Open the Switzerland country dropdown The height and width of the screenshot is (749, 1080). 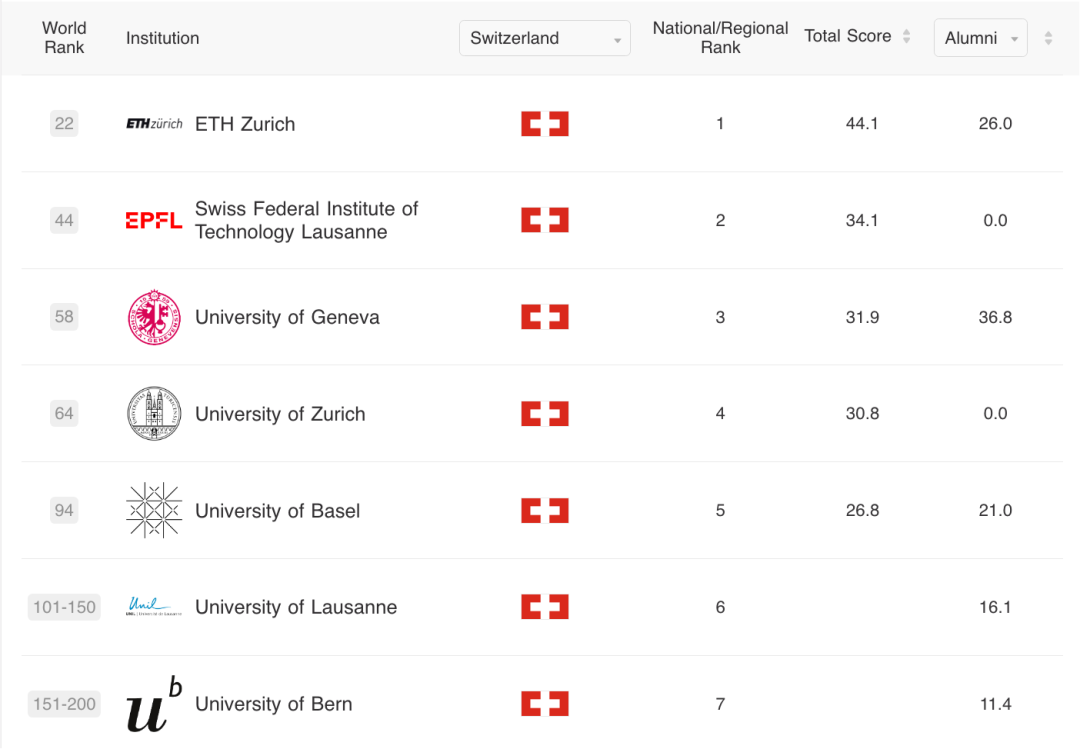(545, 38)
